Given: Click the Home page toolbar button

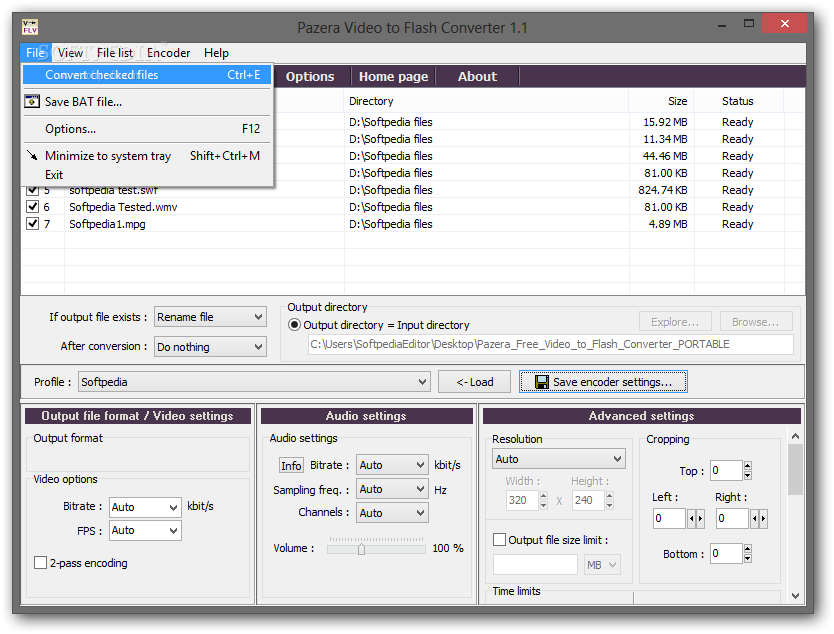Looking at the screenshot, I should tap(393, 77).
